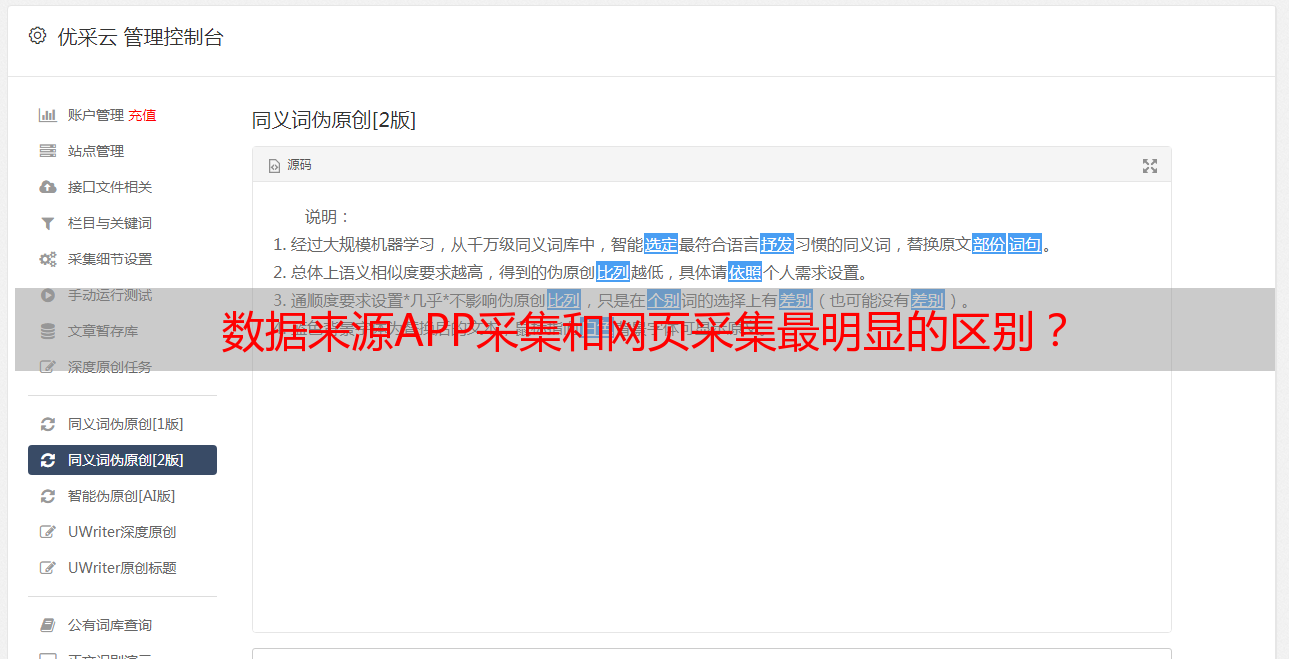Click the 手动运行测试 play icon
Viewport: 1289px width, 659px height.
tap(47, 295)
